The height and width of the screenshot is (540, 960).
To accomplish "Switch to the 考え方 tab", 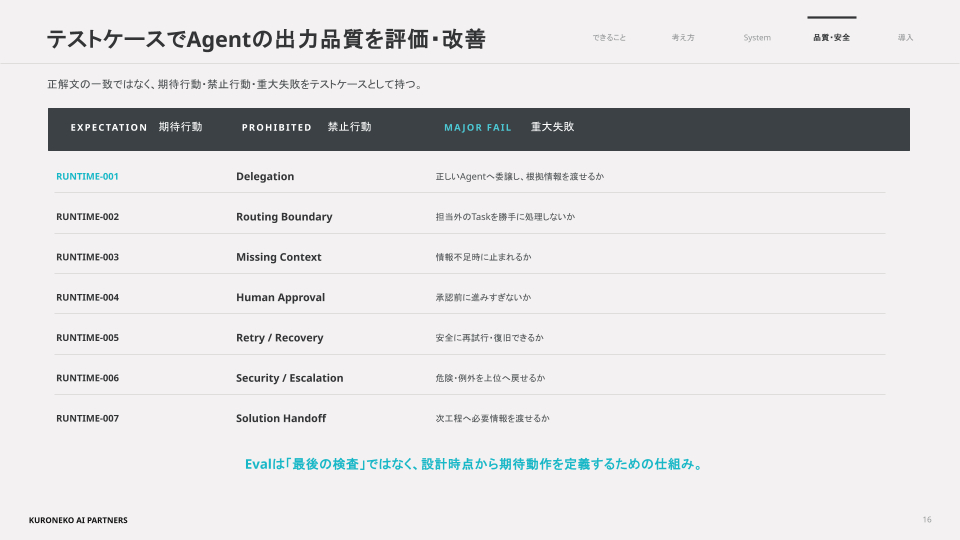I will point(683,37).
